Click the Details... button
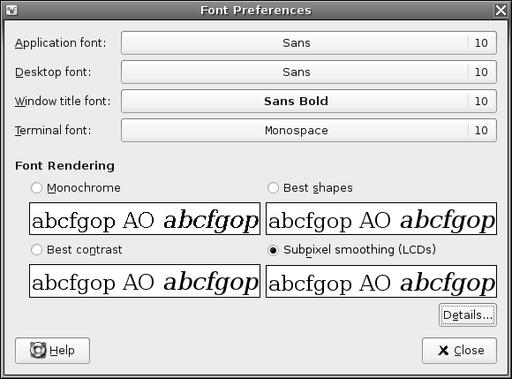The width and height of the screenshot is (512, 379). point(468,315)
